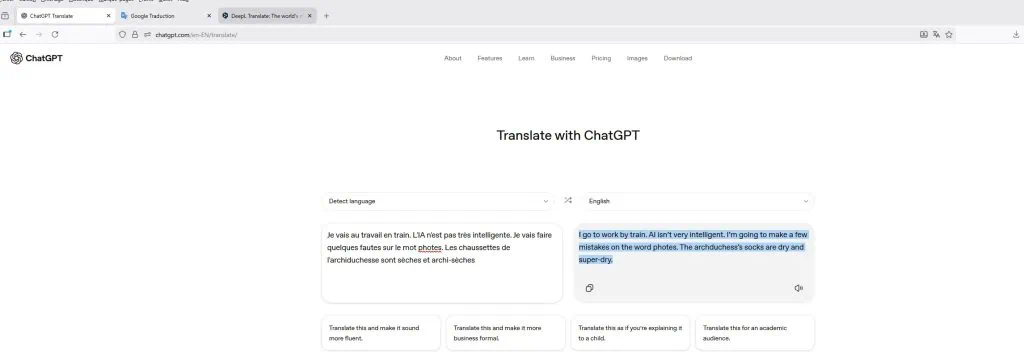Toggle reader view in the address bar

923,35
